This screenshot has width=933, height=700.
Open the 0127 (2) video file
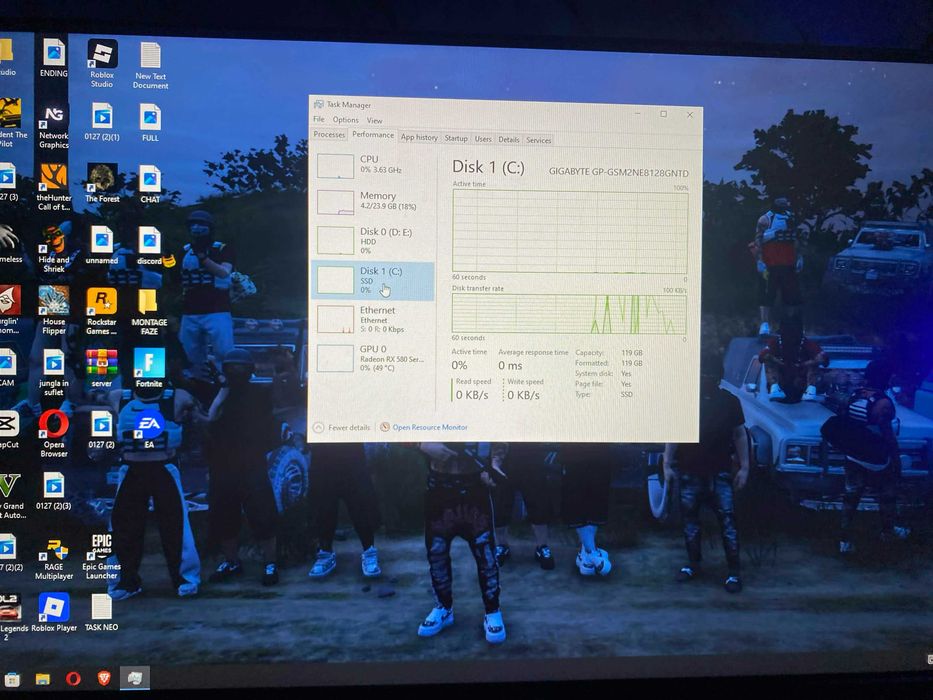[101, 430]
